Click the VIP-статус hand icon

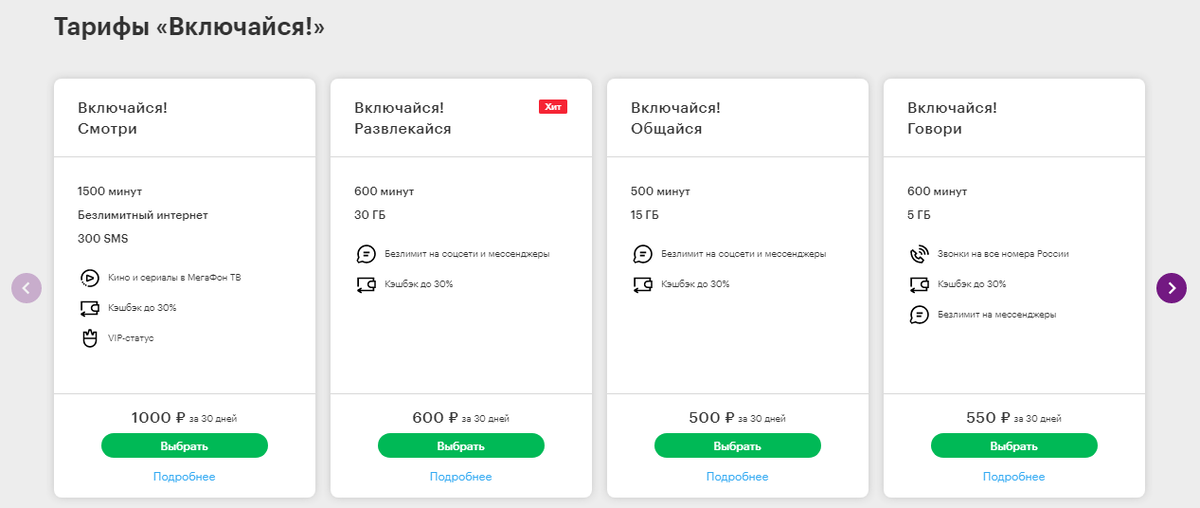[89, 338]
